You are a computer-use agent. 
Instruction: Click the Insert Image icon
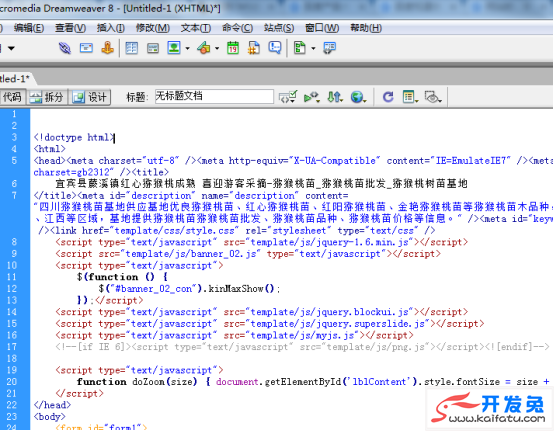click(174, 48)
